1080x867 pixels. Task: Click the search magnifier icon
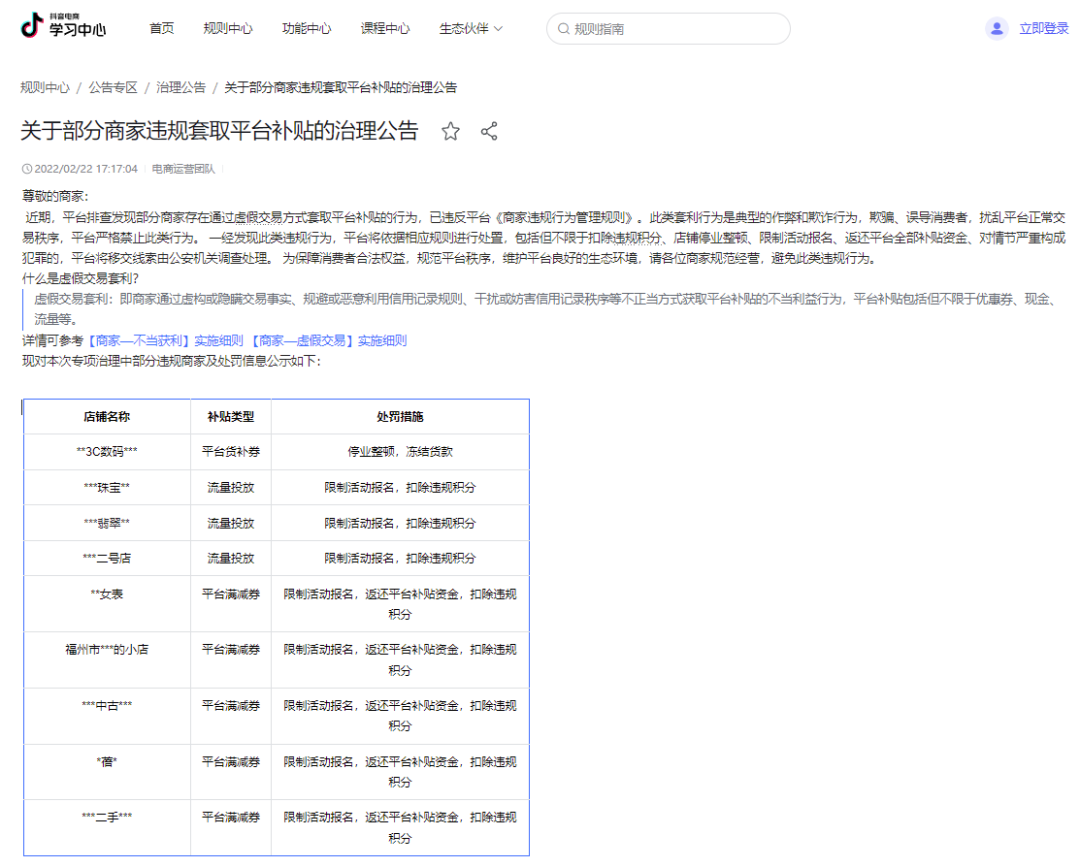point(564,29)
